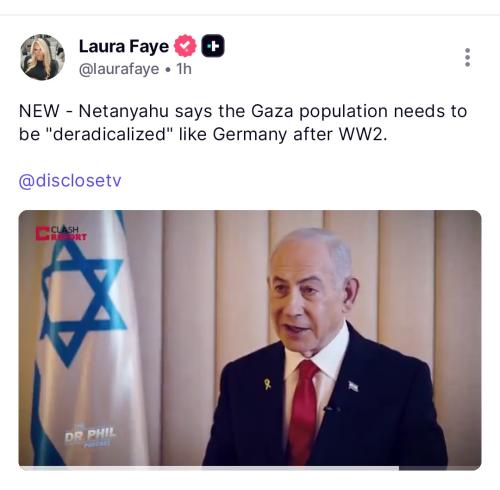This screenshot has height=490, width=500.
Task: Click the Laura Faye display name
Action: tap(124, 46)
